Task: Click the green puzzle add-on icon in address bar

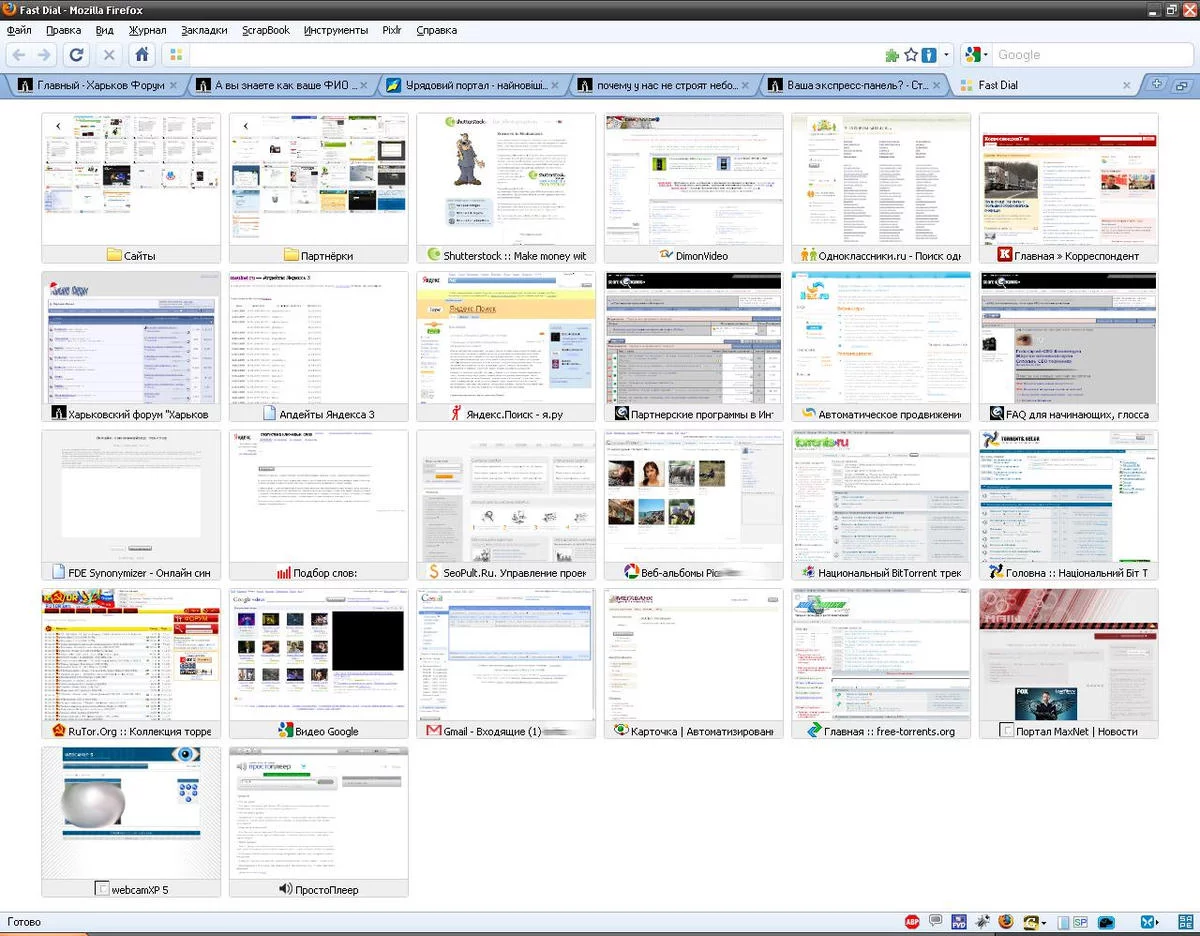Action: point(892,55)
